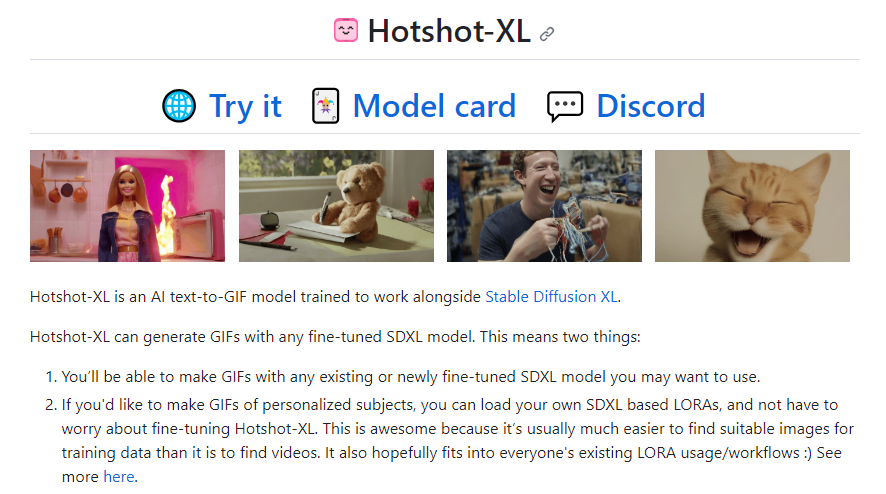Select the Barbie doll kitchen fire GIF
Screen dimensions: 886x494
pos(127,206)
